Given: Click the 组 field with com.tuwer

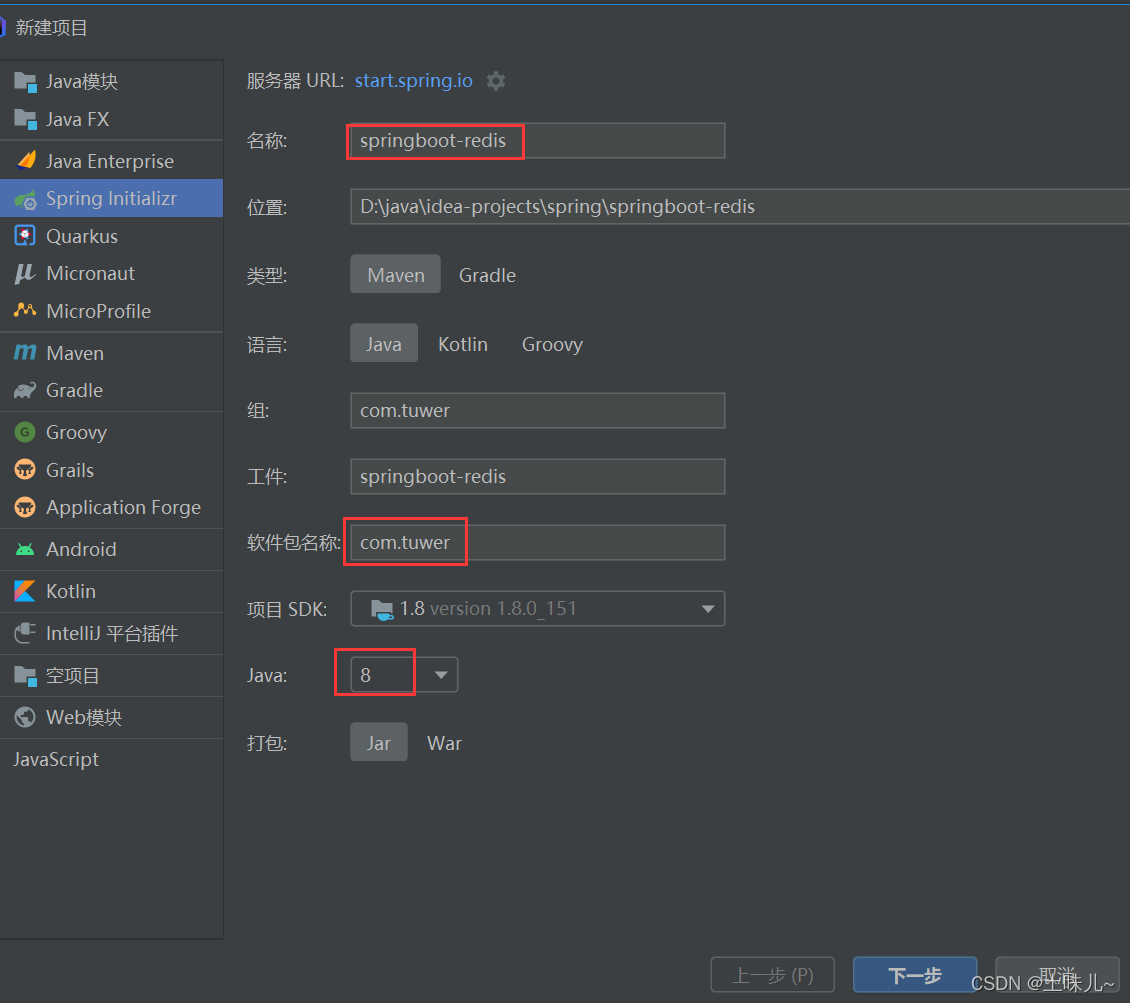Looking at the screenshot, I should point(538,410).
